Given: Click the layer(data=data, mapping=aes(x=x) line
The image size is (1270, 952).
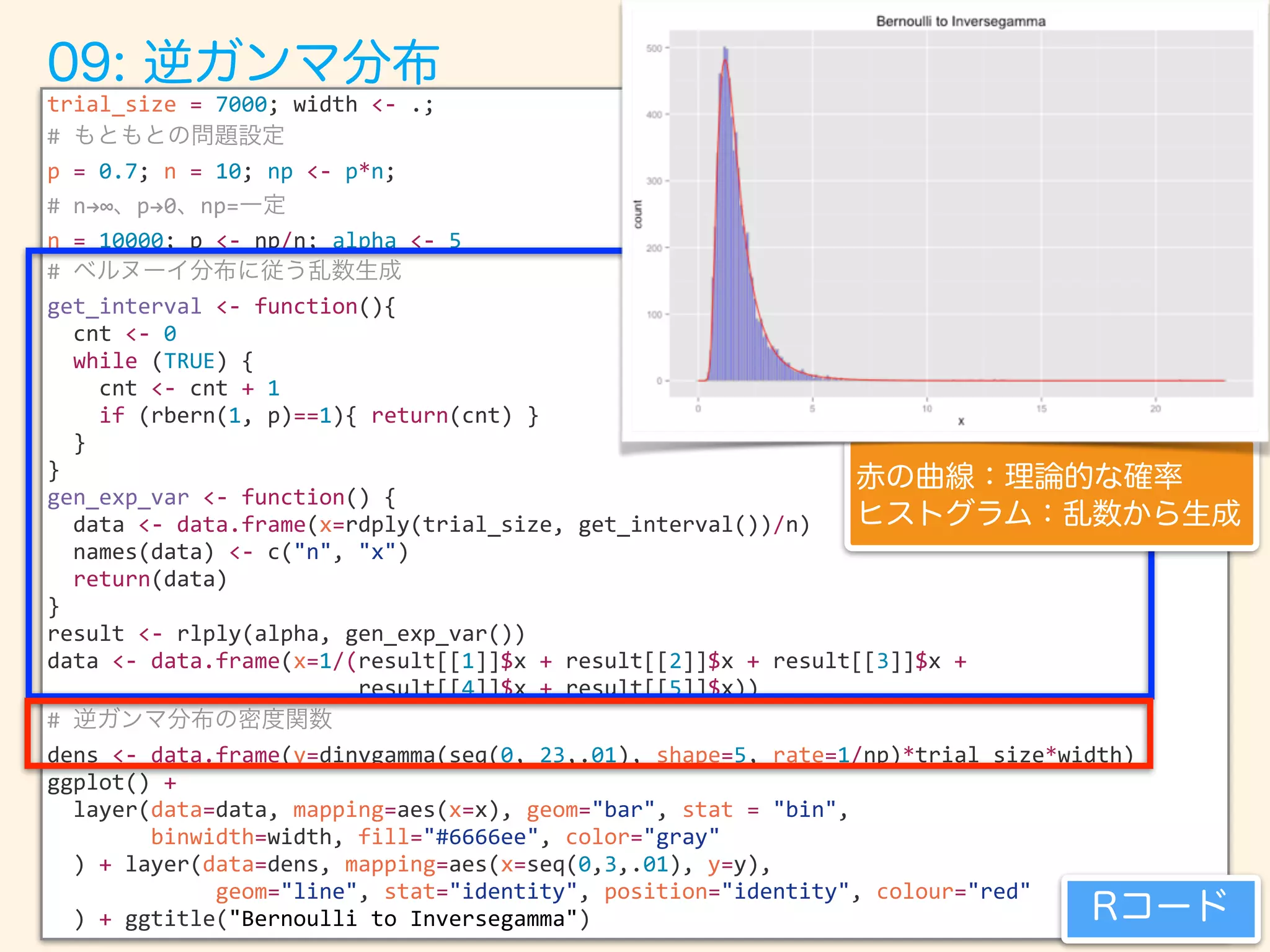Looking at the screenshot, I should (461, 809).
